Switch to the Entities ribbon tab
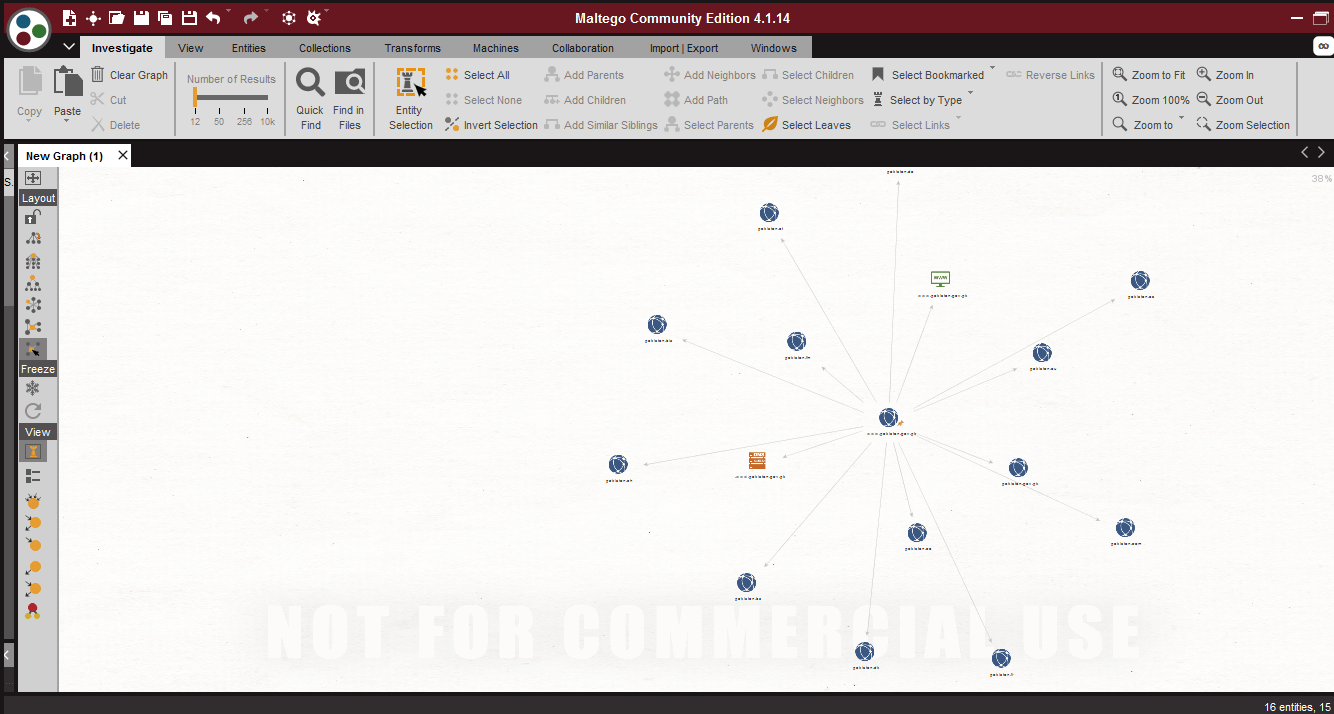Screen dimensions: 1334x714 pyautogui.click(x=249, y=48)
